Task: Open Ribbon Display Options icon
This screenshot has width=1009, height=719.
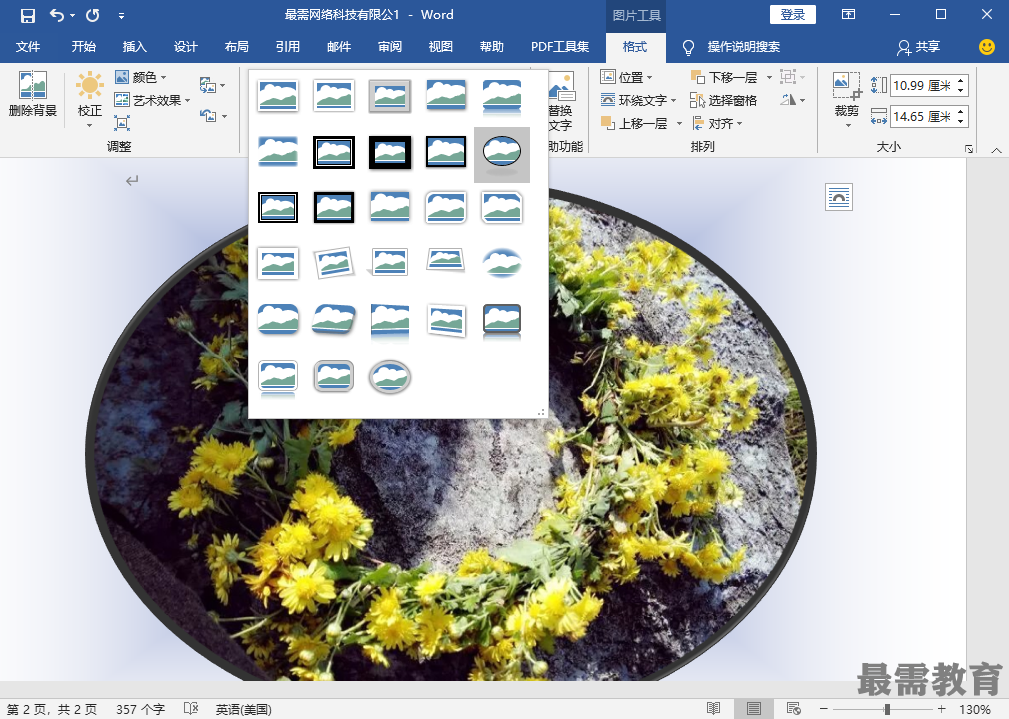Action: click(x=849, y=14)
